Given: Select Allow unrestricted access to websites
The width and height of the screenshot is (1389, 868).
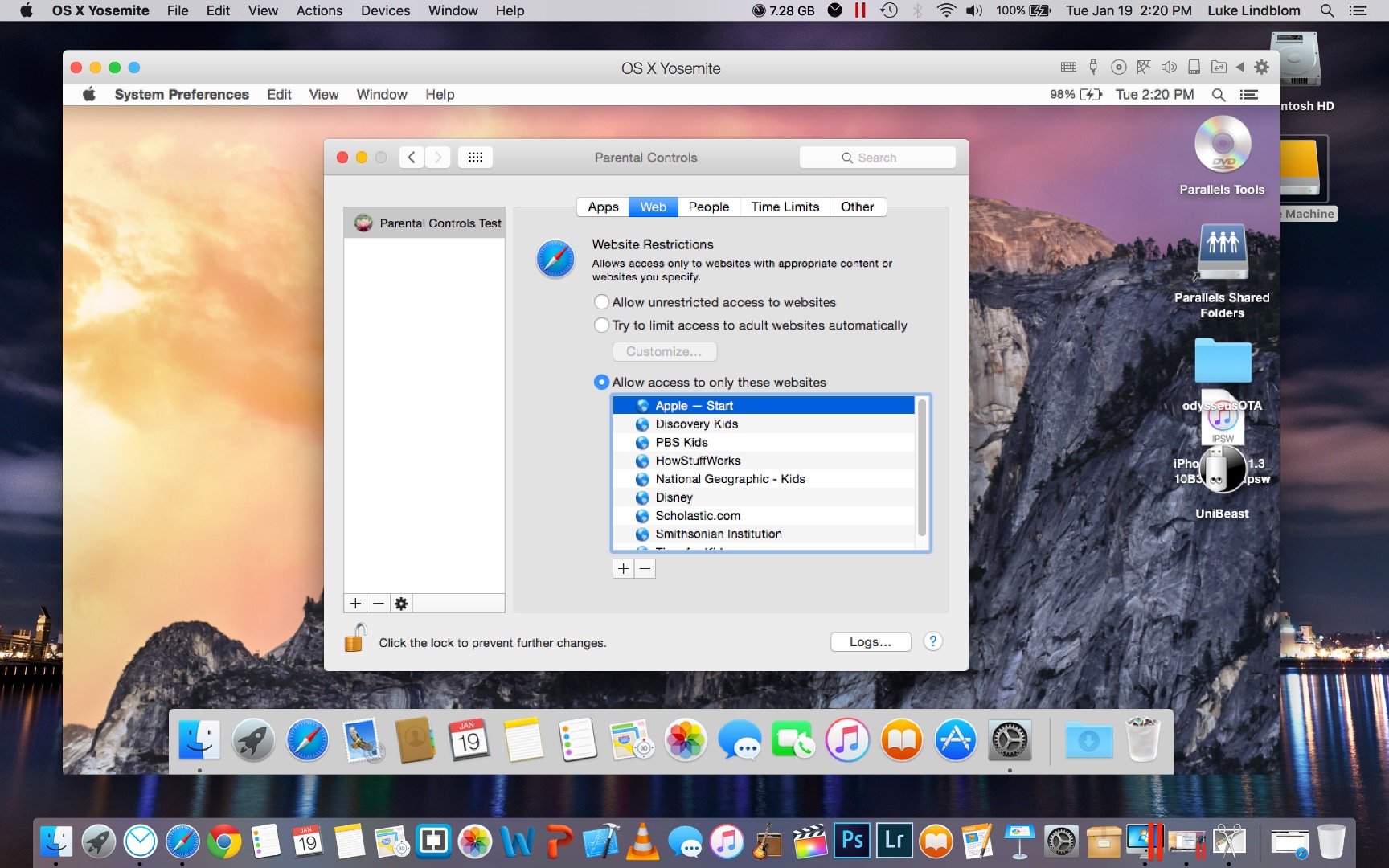Looking at the screenshot, I should pos(601,302).
